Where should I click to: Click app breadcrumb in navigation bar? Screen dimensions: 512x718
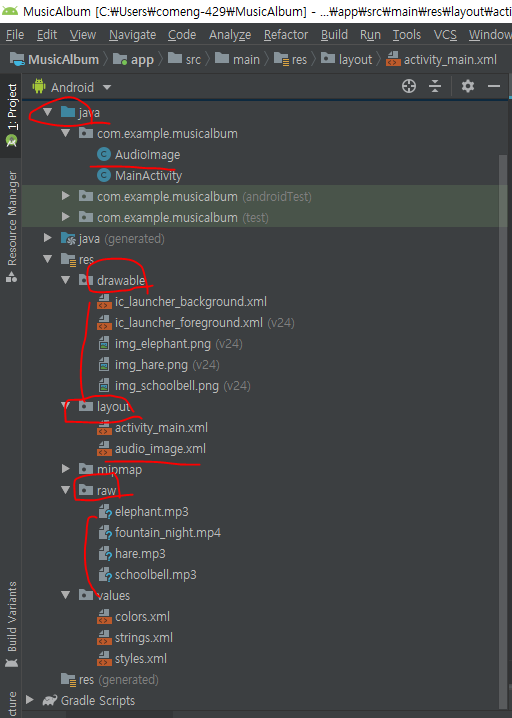click(x=133, y=60)
